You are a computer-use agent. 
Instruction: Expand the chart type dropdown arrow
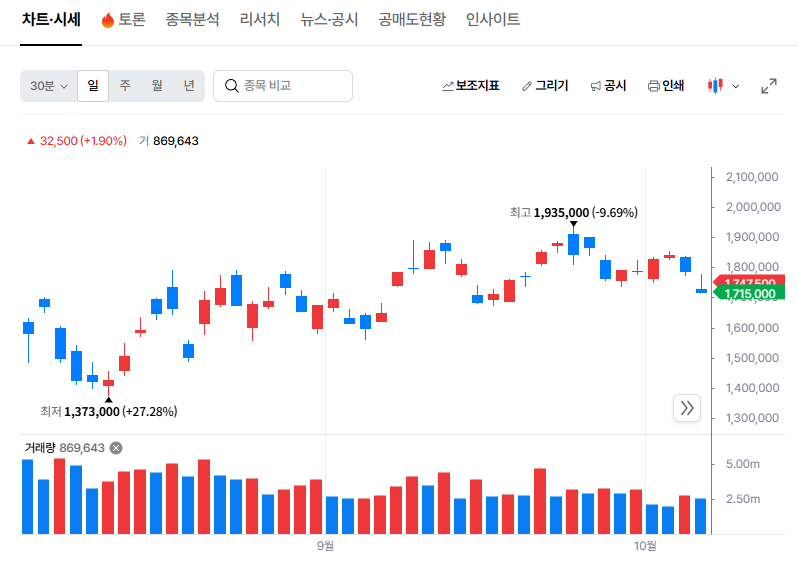pyautogui.click(x=735, y=87)
